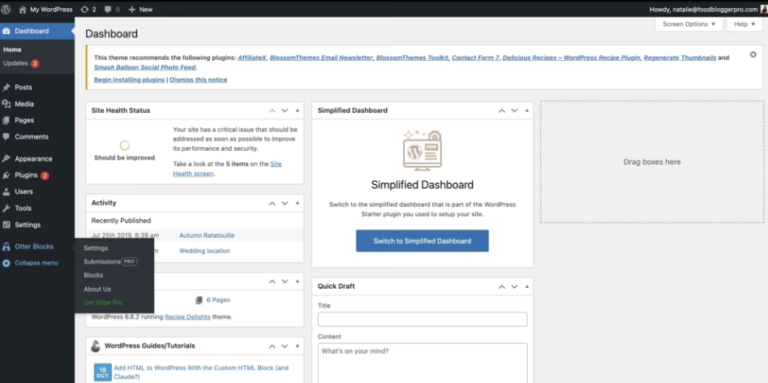This screenshot has width=768, height=383.
Task: Click the Contact Form 7 plugin link
Action: [x=475, y=58]
